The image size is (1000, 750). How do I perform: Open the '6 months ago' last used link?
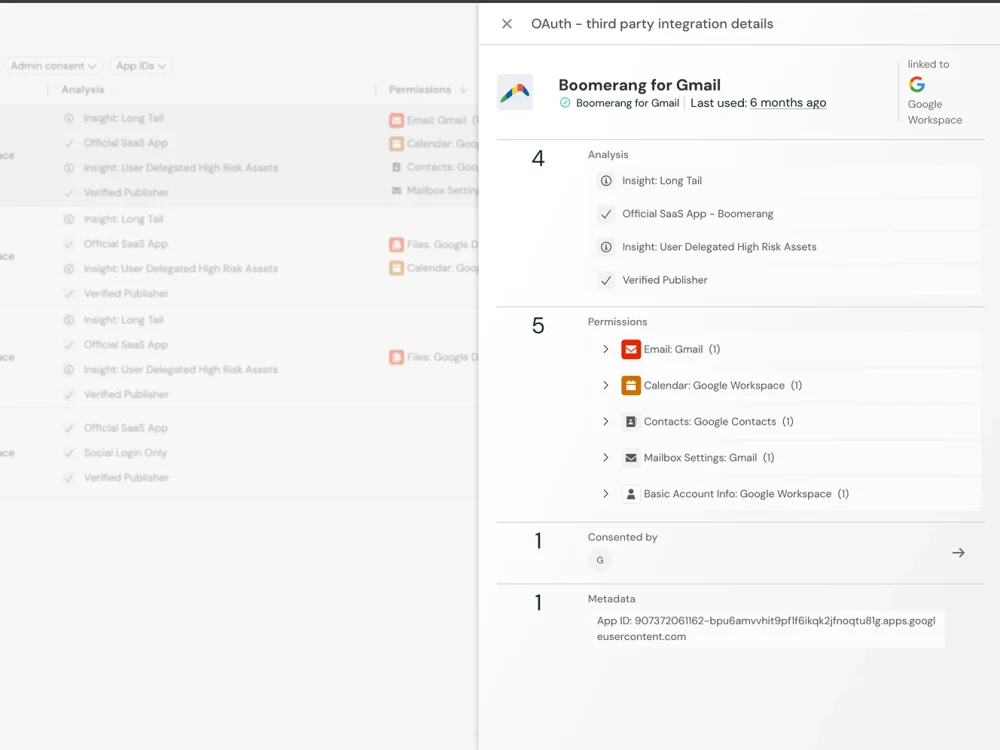coord(788,103)
